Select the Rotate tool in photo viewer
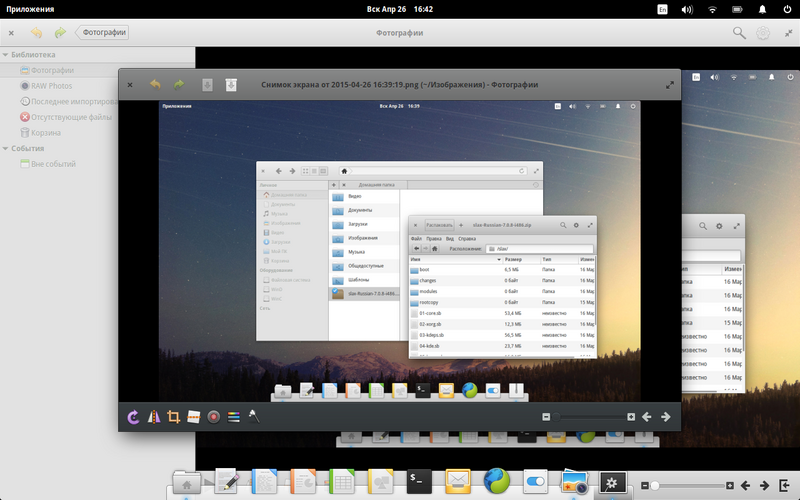800x500 pixels. tap(133, 417)
